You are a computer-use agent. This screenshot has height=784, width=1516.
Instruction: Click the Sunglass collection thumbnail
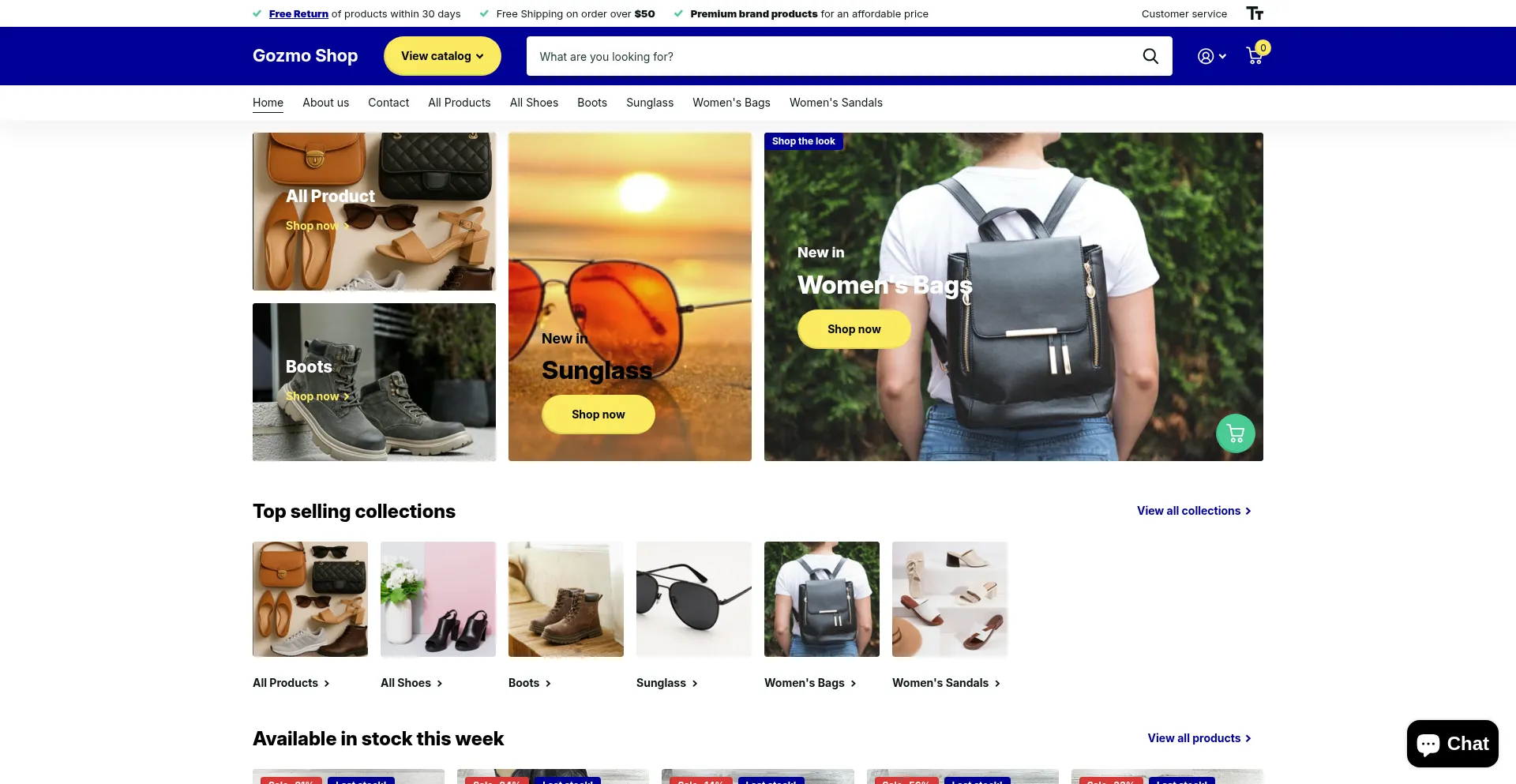(x=694, y=599)
